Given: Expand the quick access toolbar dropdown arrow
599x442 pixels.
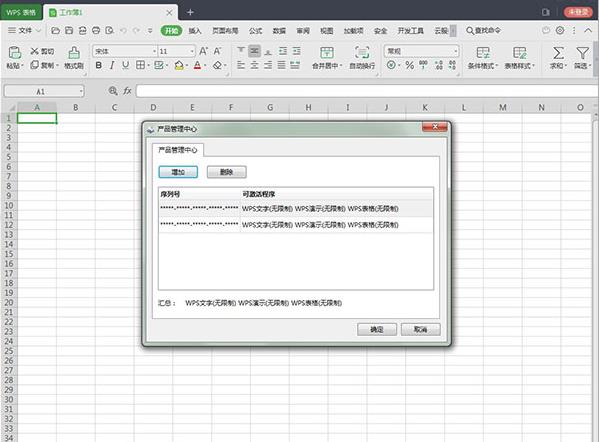Looking at the screenshot, I should pos(150,31).
